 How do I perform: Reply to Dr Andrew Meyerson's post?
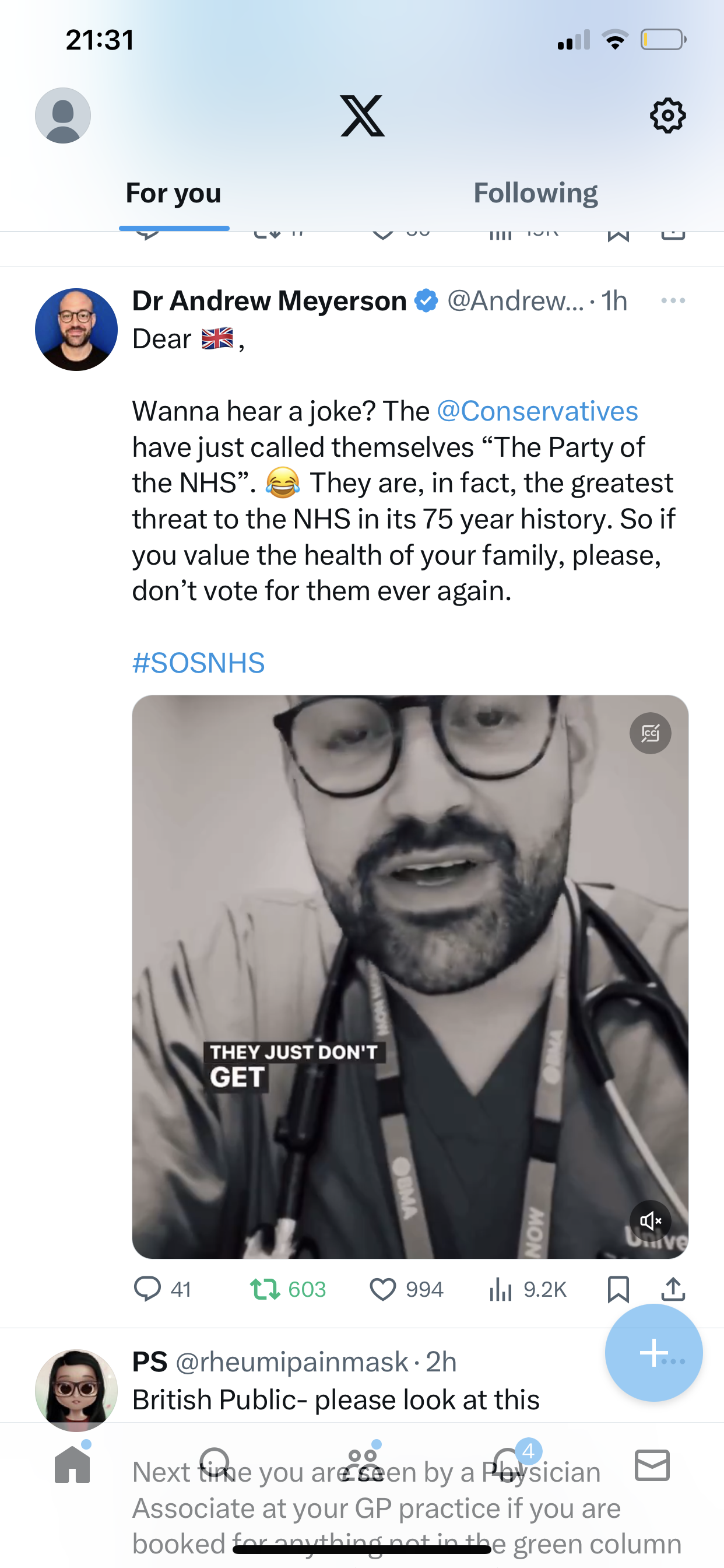coord(162,1289)
